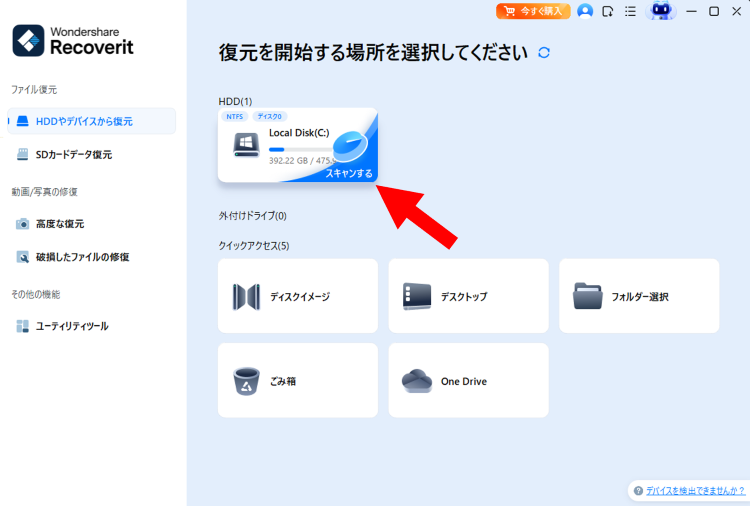Click the Windows drive icon on Local Disk card
Viewport: 750px width, 506px height.
tap(246, 145)
